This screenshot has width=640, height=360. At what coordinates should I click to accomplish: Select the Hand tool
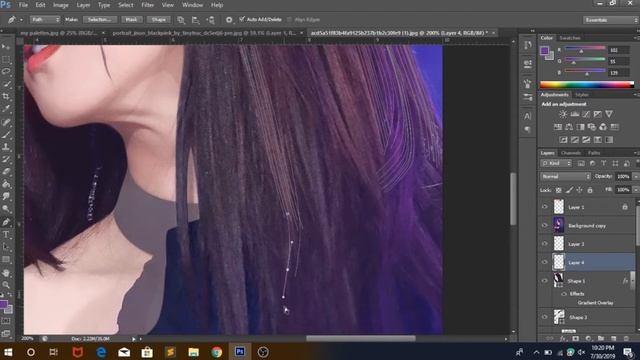[x=6, y=272]
